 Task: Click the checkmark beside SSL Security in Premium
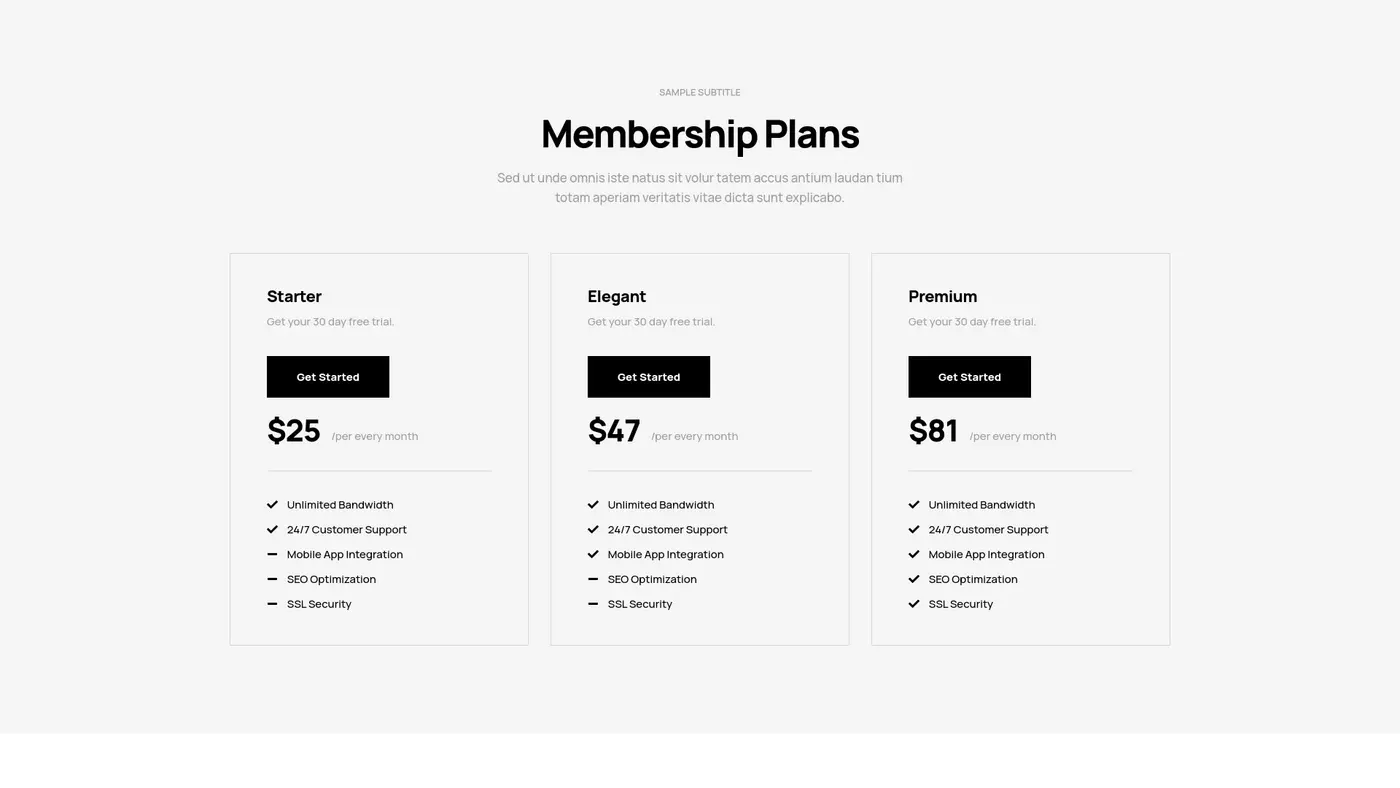click(x=913, y=604)
